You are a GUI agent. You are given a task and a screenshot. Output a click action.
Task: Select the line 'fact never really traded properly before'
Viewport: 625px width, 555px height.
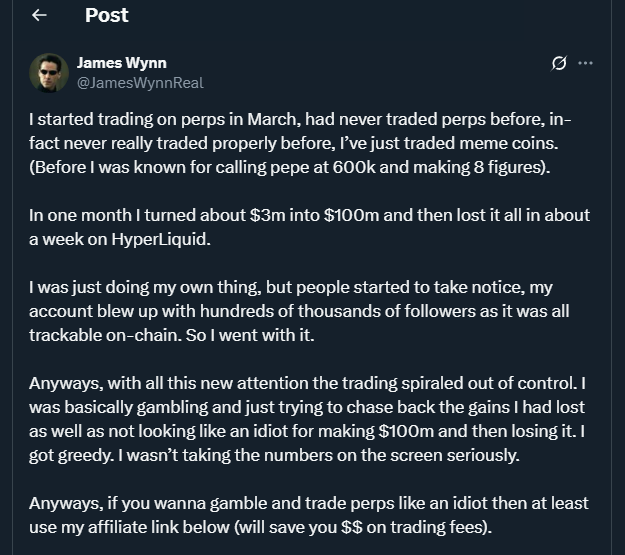(x=293, y=144)
